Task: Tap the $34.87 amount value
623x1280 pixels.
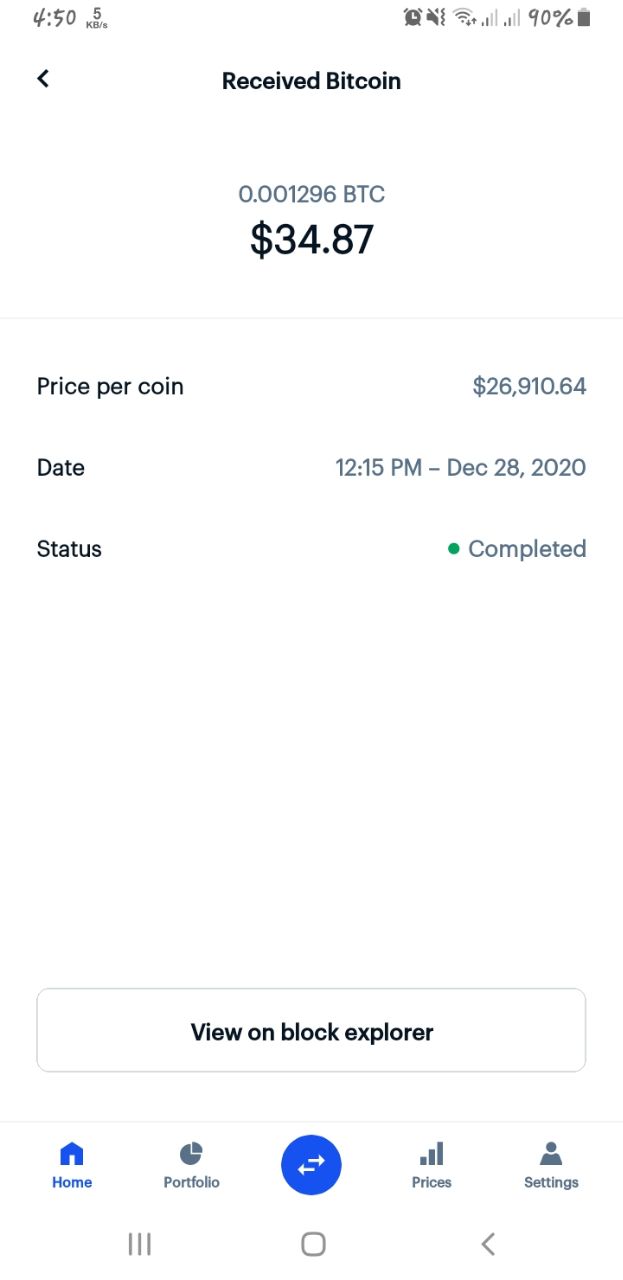Action: (x=311, y=239)
